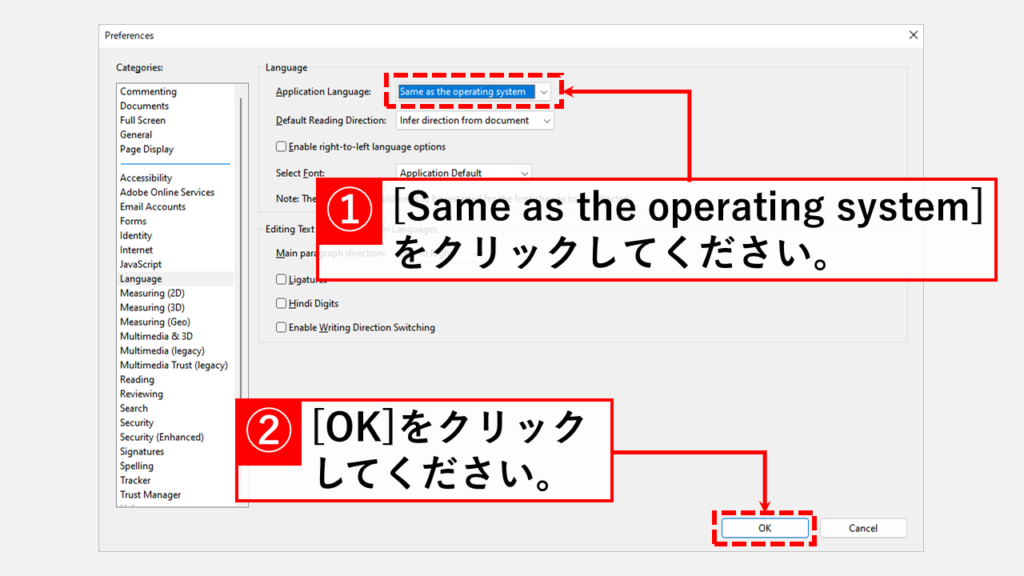Click the OK button
The image size is (1024, 576).
pos(765,528)
